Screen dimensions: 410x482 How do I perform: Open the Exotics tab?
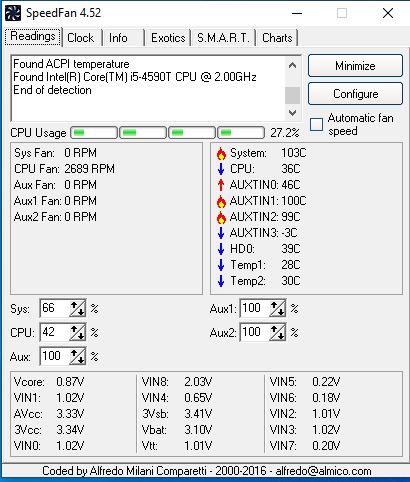click(168, 38)
